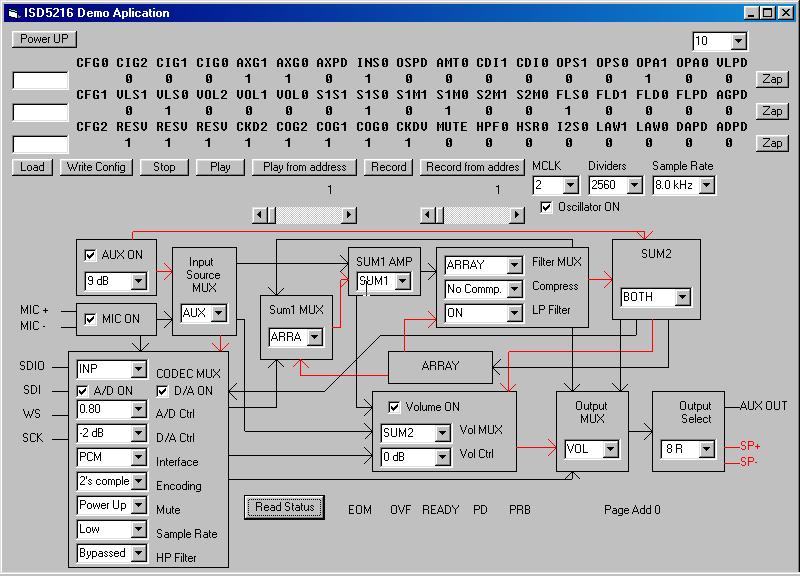Open the Compress No Comp. dropdown
Viewport: 800px width, 576px height.
pyautogui.click(x=514, y=289)
